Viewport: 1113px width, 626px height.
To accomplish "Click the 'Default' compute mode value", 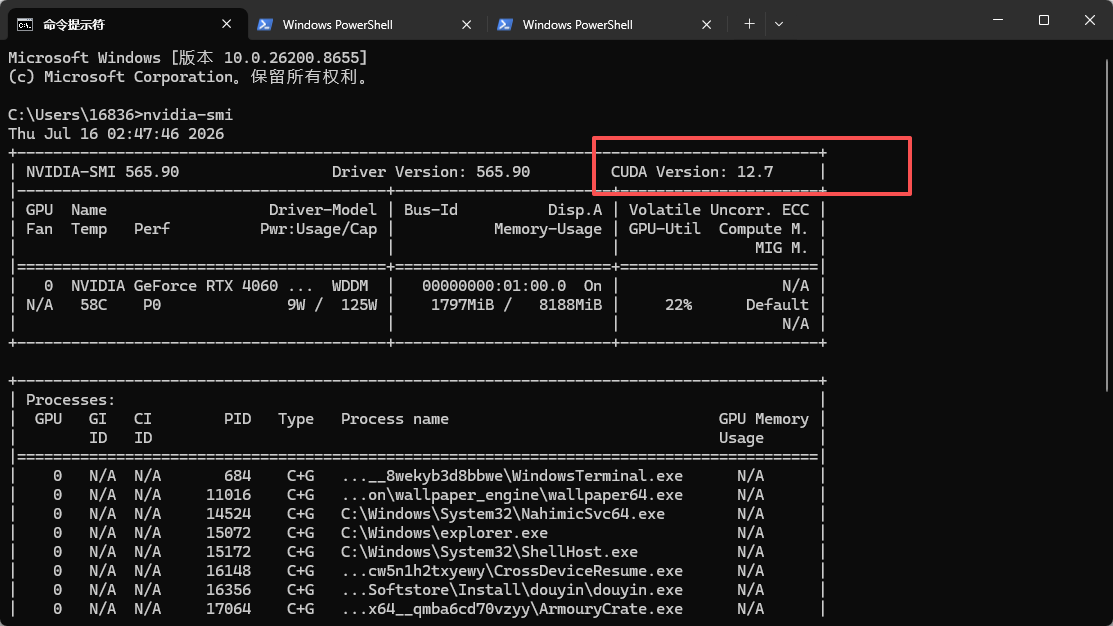I will [x=777, y=305].
